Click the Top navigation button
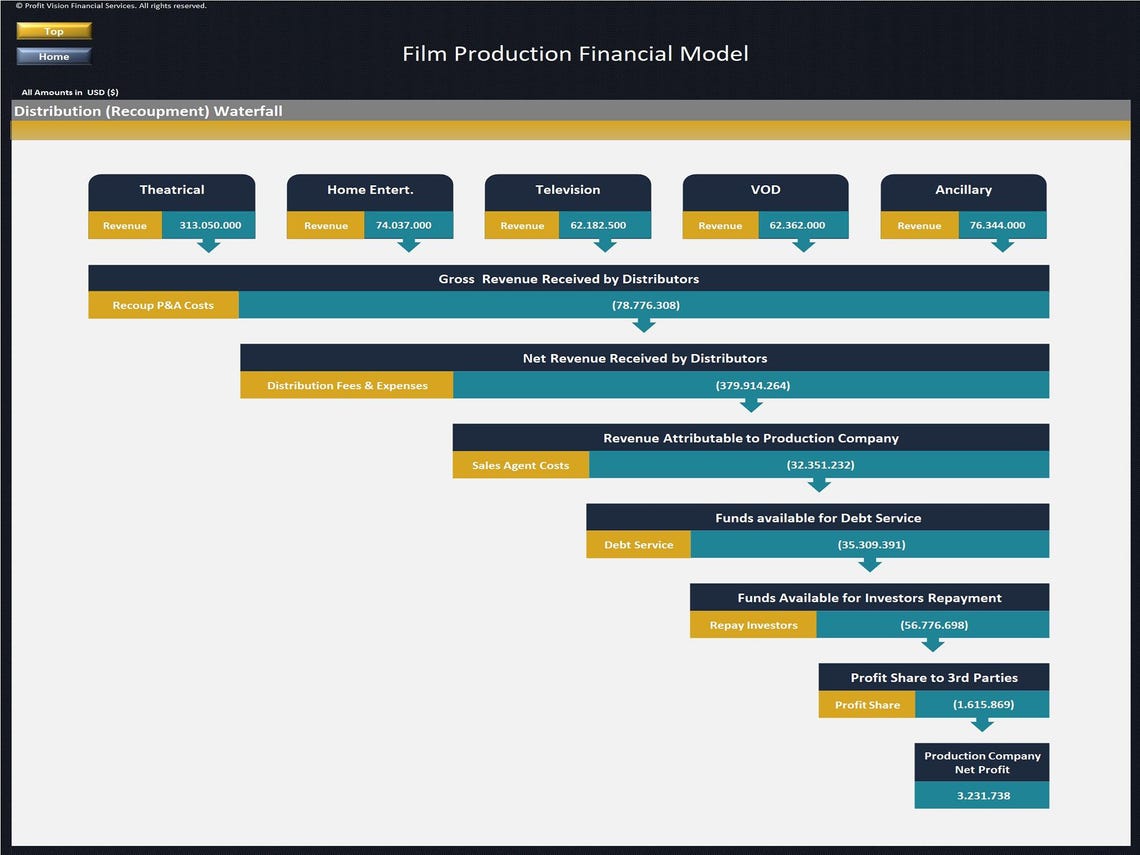Screen dimensions: 1140x855 (x=53, y=31)
